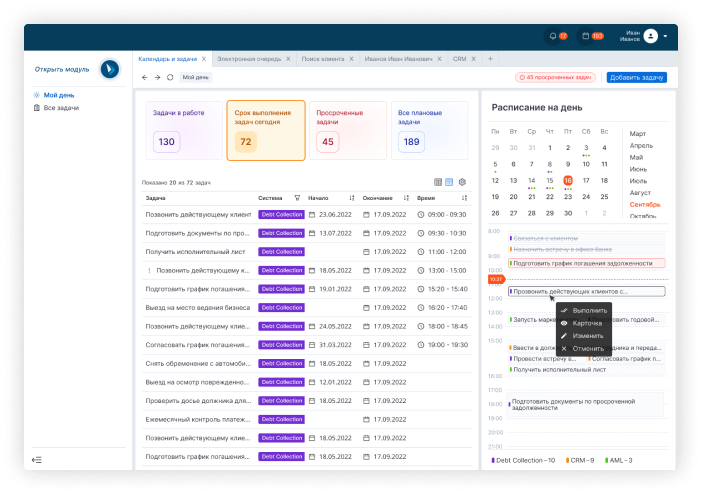The height and width of the screenshot is (494, 702).
Task: Click the clock icon beside 09:00 - 09:30
Action: coord(420,215)
